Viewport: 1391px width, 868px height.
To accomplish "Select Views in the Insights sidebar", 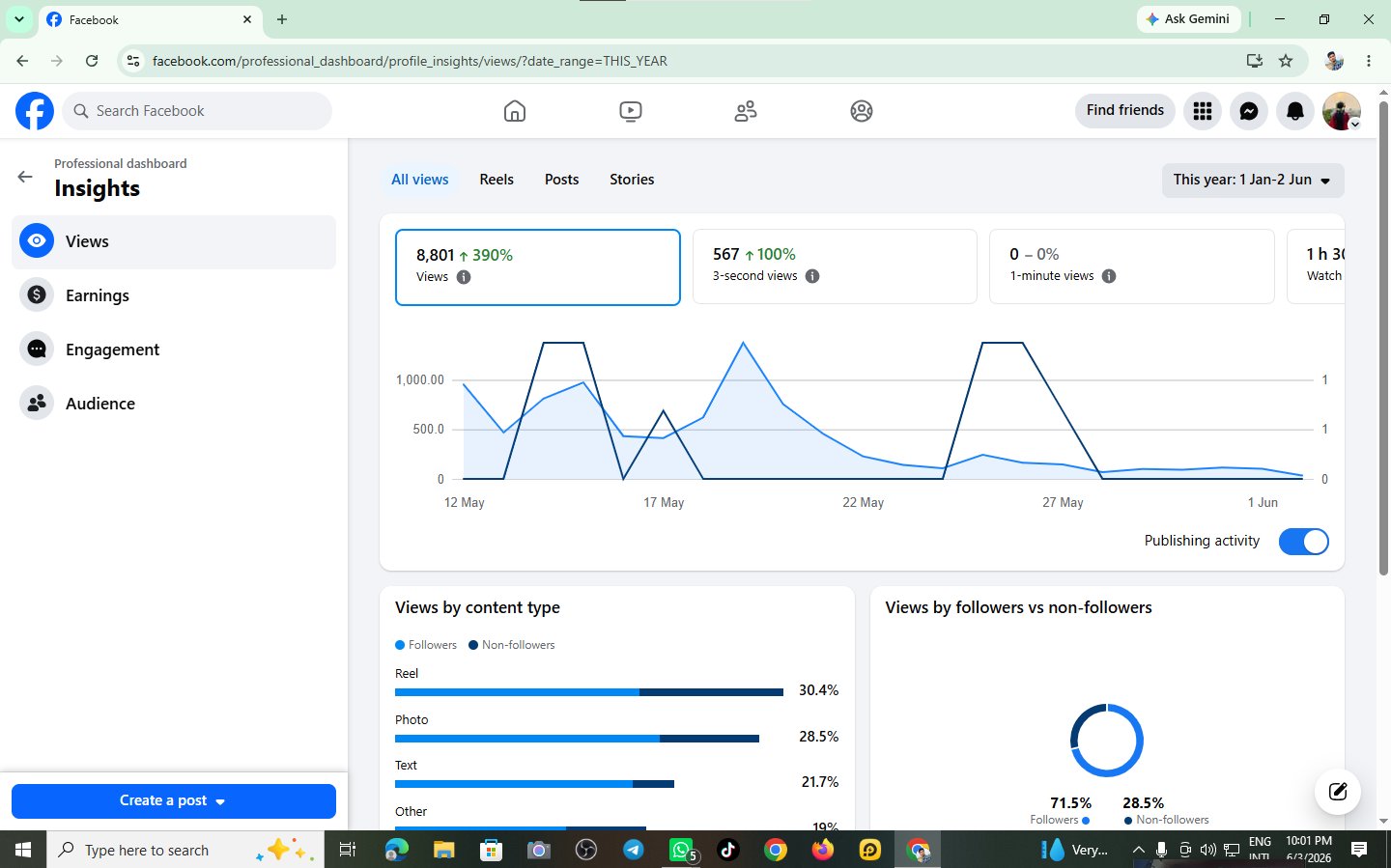I will [174, 241].
